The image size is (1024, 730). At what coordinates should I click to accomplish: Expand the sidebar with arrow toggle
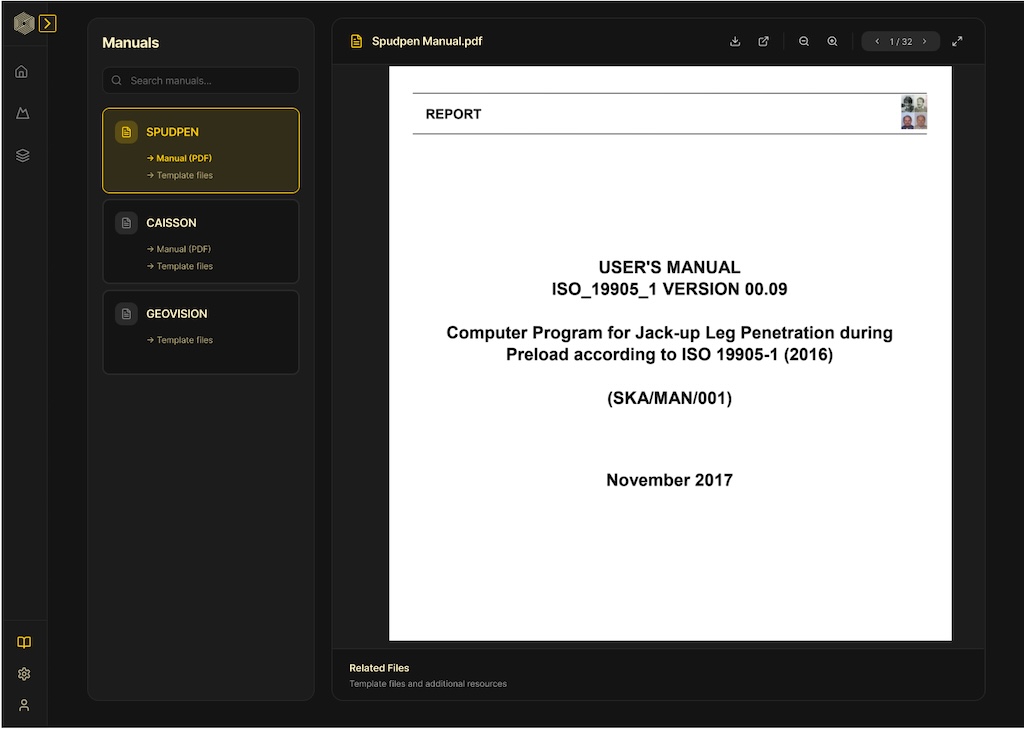coord(47,23)
